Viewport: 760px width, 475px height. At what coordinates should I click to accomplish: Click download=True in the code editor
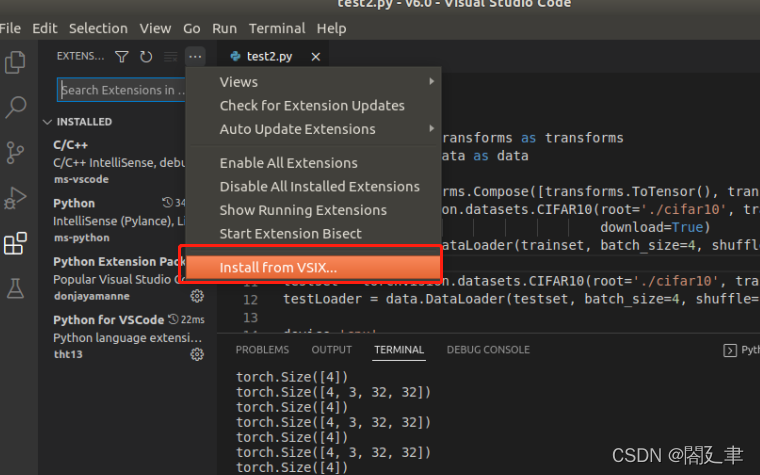pyautogui.click(x=655, y=227)
